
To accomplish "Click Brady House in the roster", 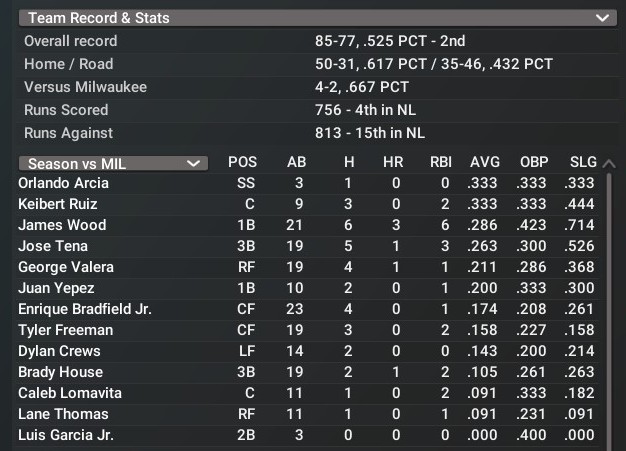I will (60, 372).
